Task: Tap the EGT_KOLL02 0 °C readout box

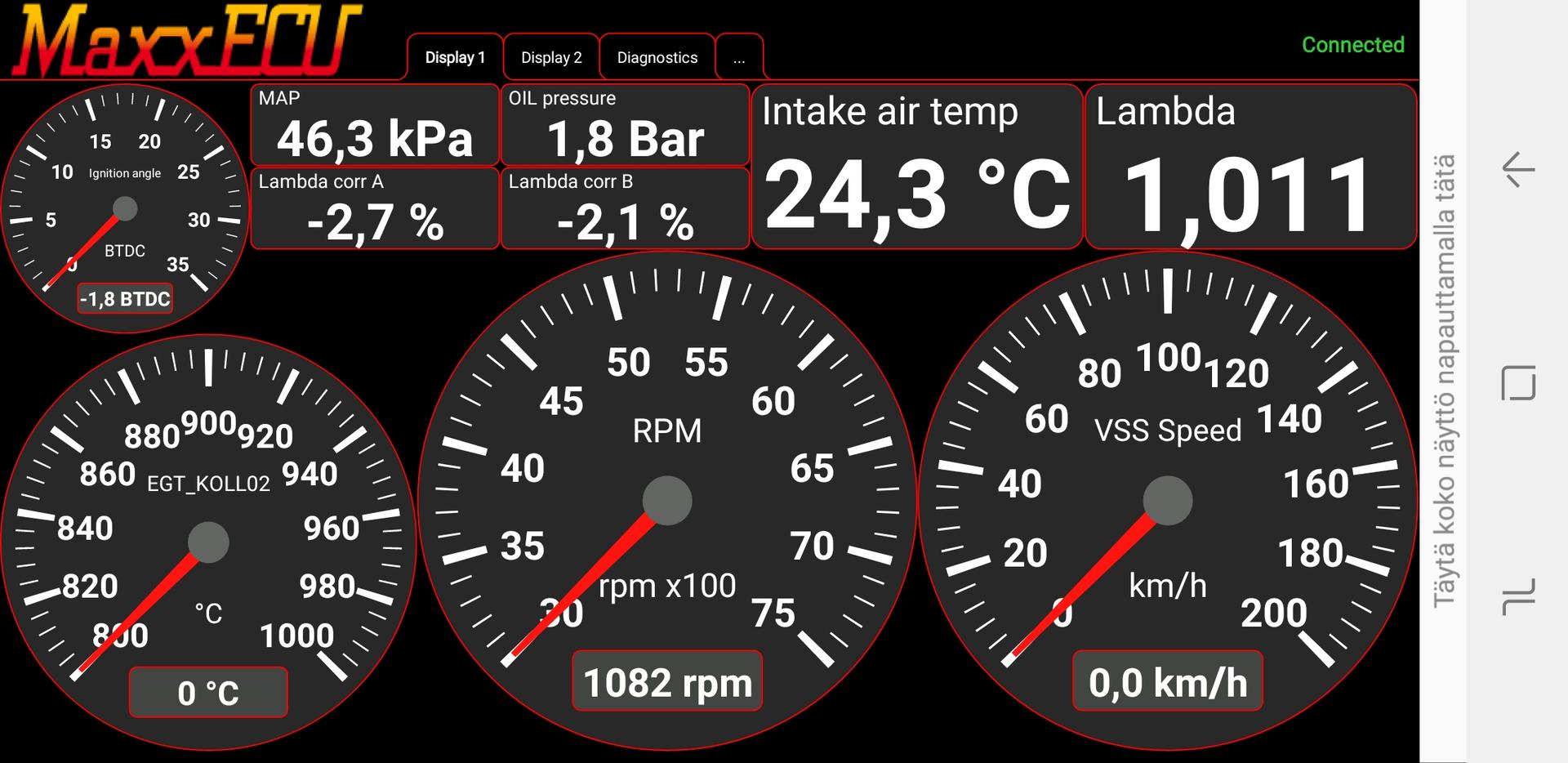Action: pyautogui.click(x=208, y=693)
